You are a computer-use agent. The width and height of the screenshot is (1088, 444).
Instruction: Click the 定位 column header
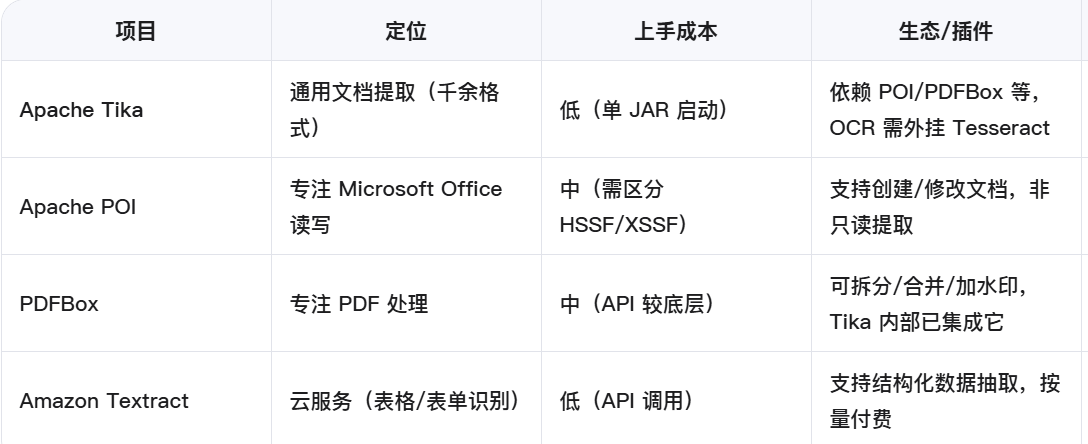click(x=405, y=31)
